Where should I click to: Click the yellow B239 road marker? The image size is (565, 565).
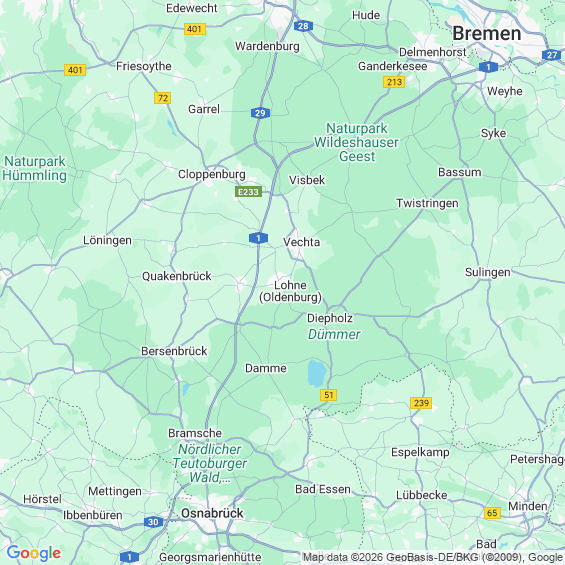coord(421,403)
